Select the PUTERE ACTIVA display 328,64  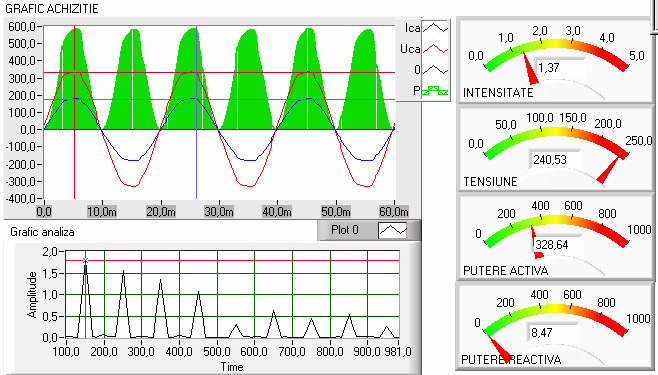pos(557,245)
